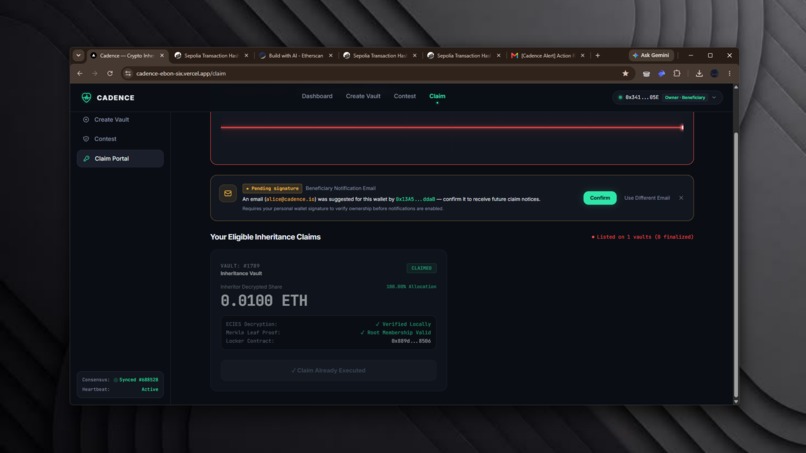Click the Pending signature badge

(x=272, y=188)
